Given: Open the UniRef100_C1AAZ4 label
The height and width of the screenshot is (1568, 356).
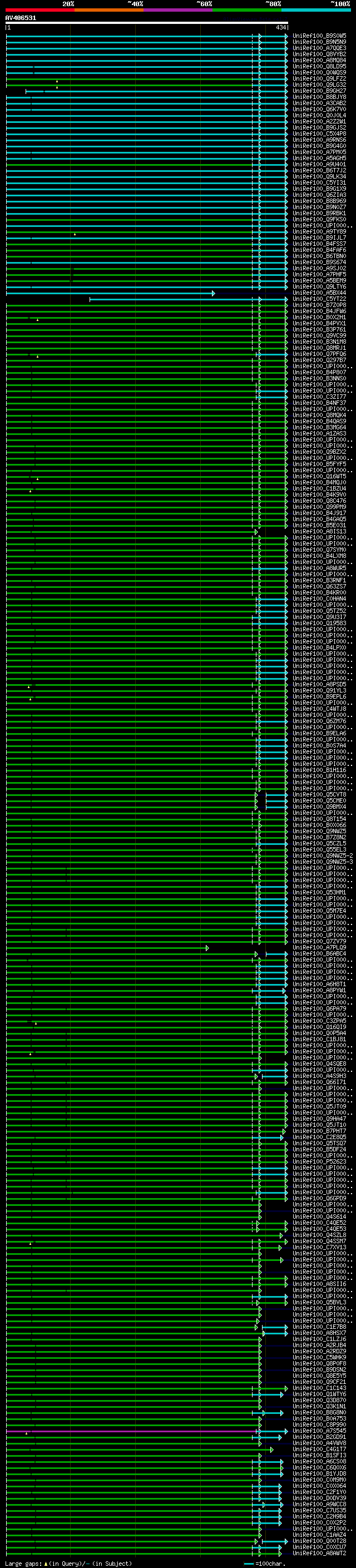Looking at the screenshot, I should 319,1535.
